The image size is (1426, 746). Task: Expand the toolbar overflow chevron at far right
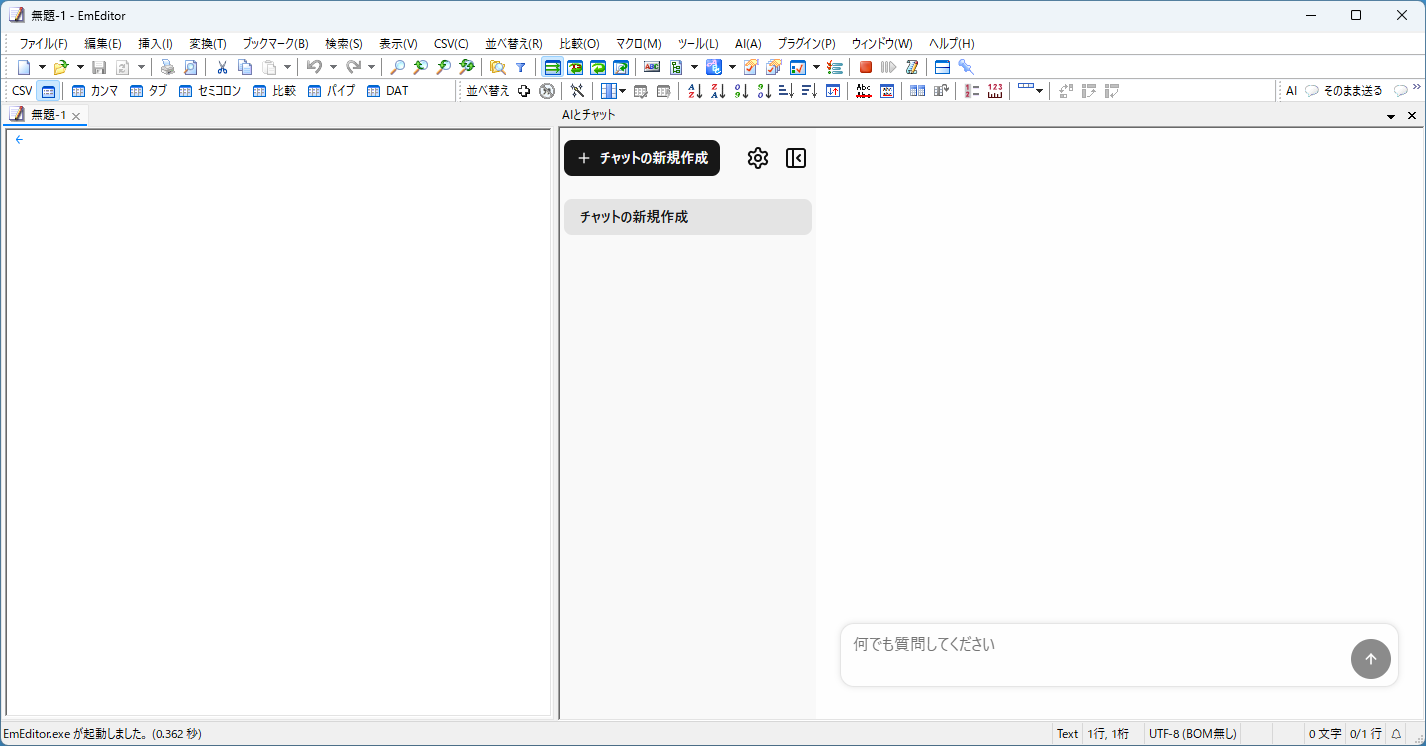(x=1416, y=88)
